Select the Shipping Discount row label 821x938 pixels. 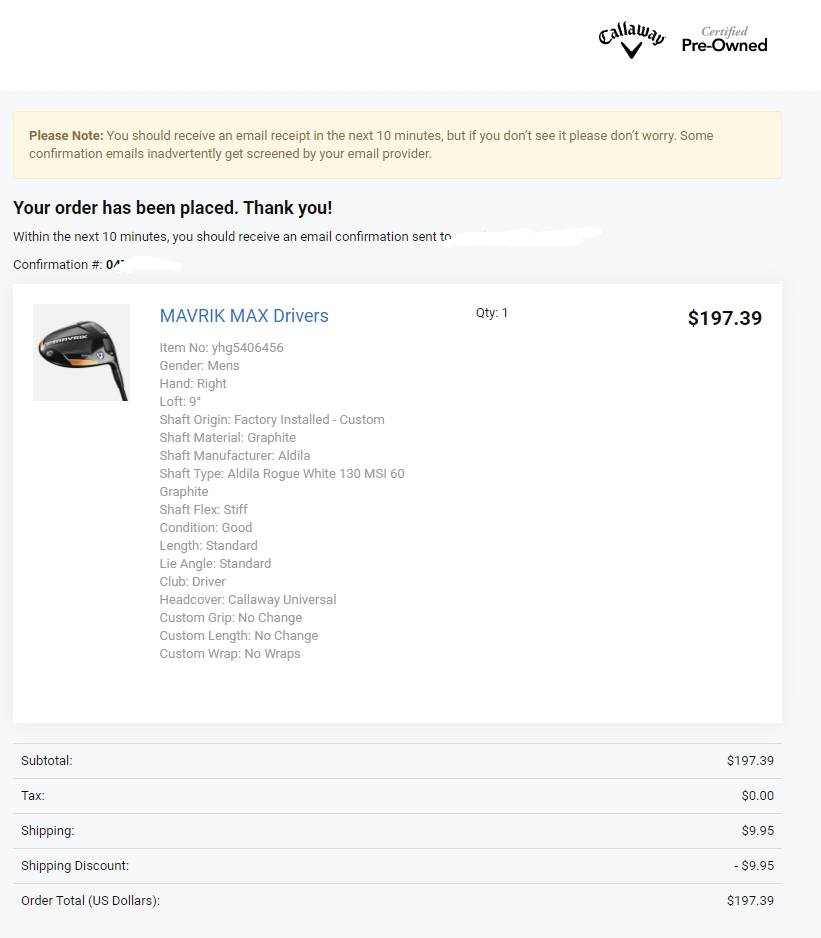click(x=75, y=866)
